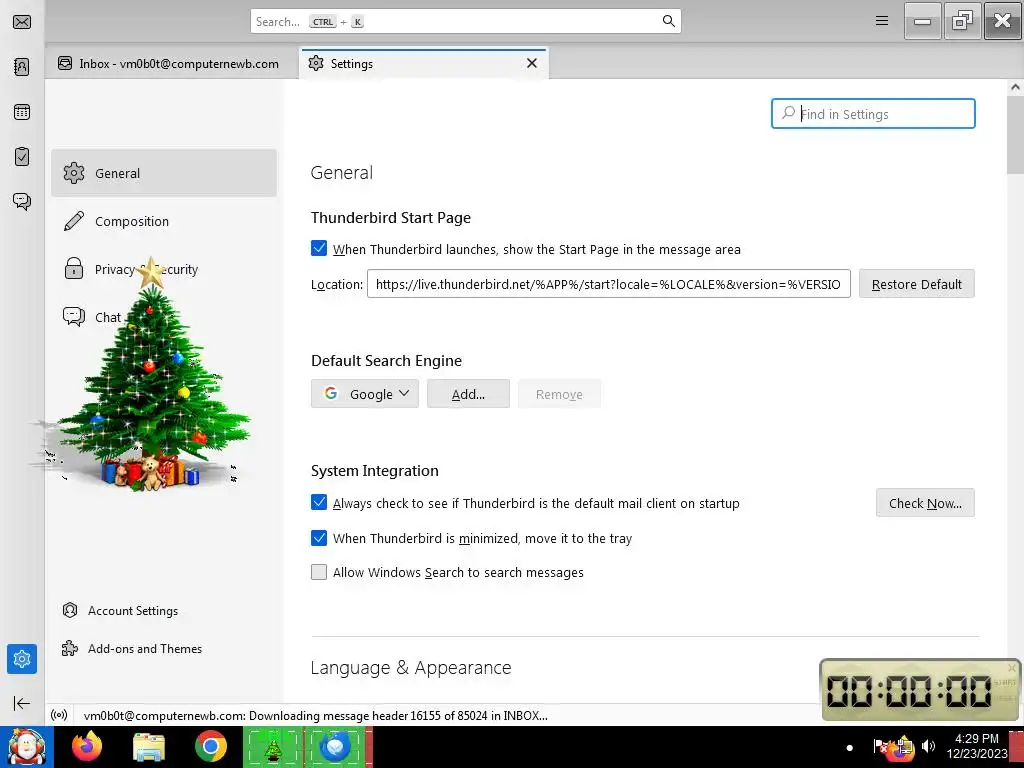The width and height of the screenshot is (1024, 768).
Task: Close the digital timer widget
Action: point(1012,667)
